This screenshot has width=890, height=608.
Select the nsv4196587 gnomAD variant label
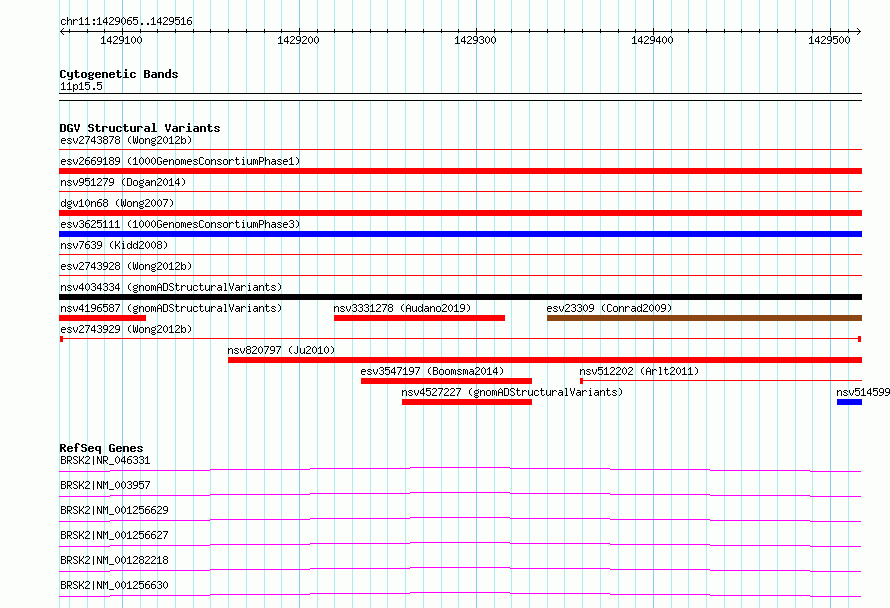tap(171, 308)
